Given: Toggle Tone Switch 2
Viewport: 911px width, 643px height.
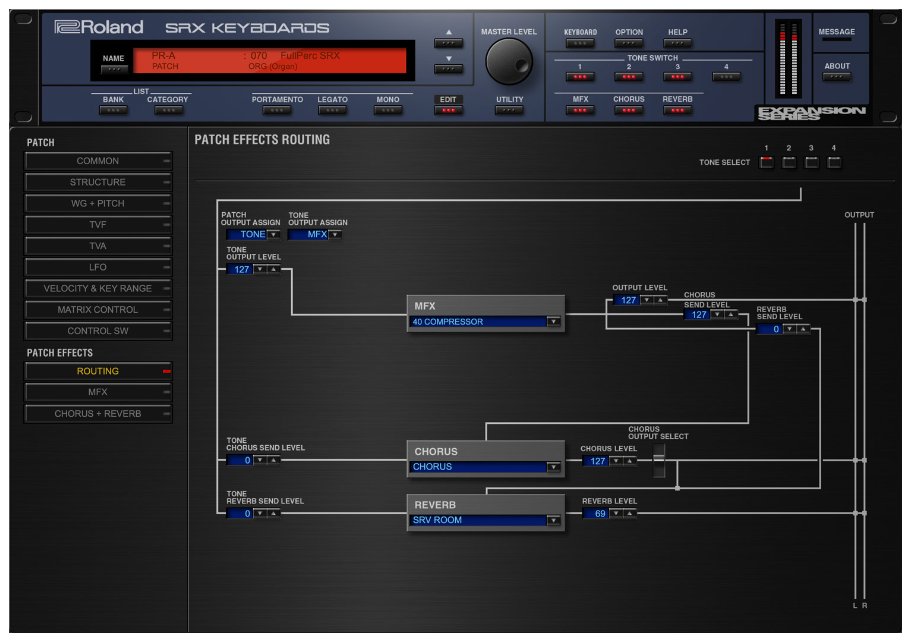Looking at the screenshot, I should [629, 77].
